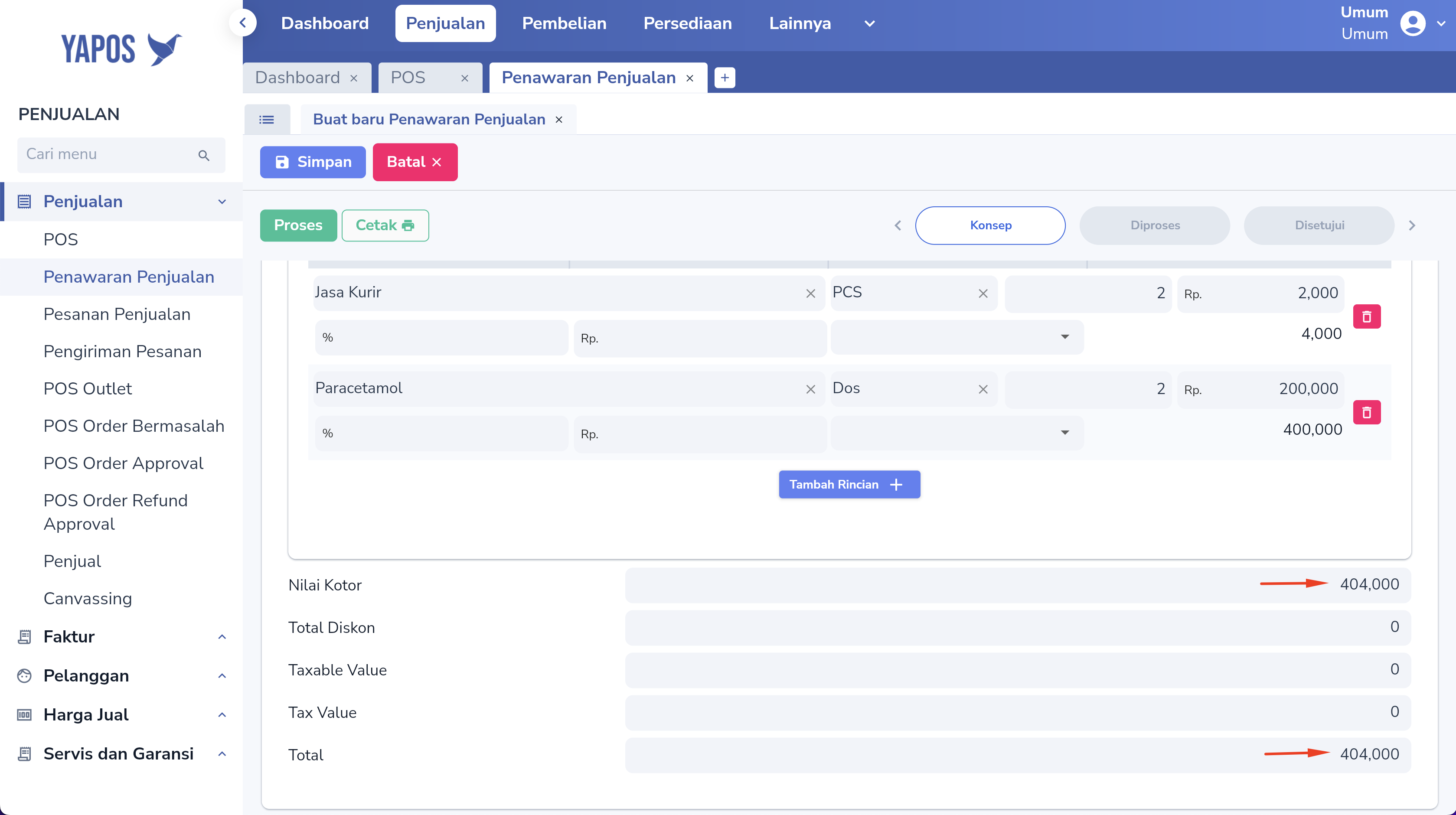Select the Konsep status step

[990, 225]
